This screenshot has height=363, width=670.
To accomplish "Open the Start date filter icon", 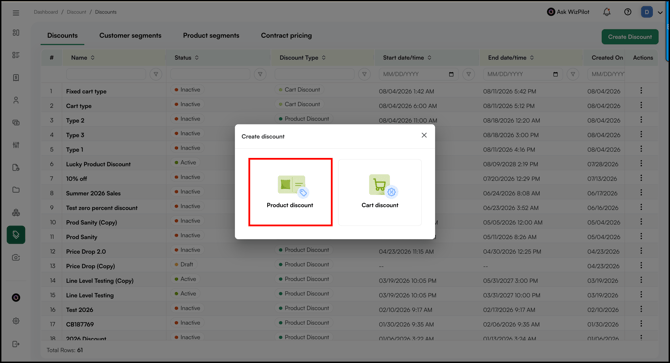I will click(x=469, y=74).
